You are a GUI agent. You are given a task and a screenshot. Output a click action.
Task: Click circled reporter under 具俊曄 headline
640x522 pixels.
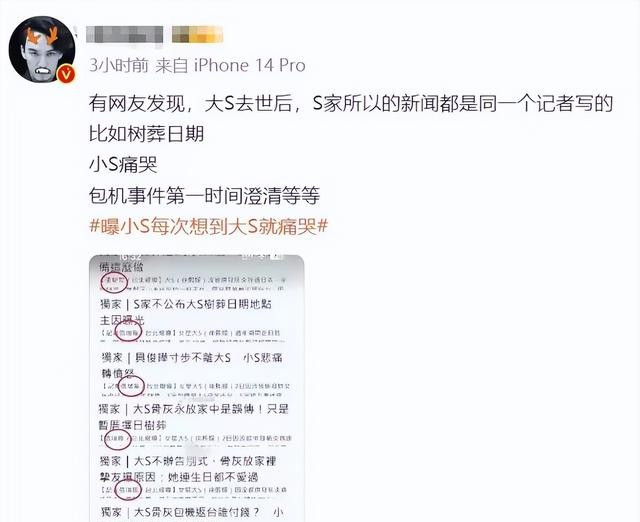click(x=131, y=386)
